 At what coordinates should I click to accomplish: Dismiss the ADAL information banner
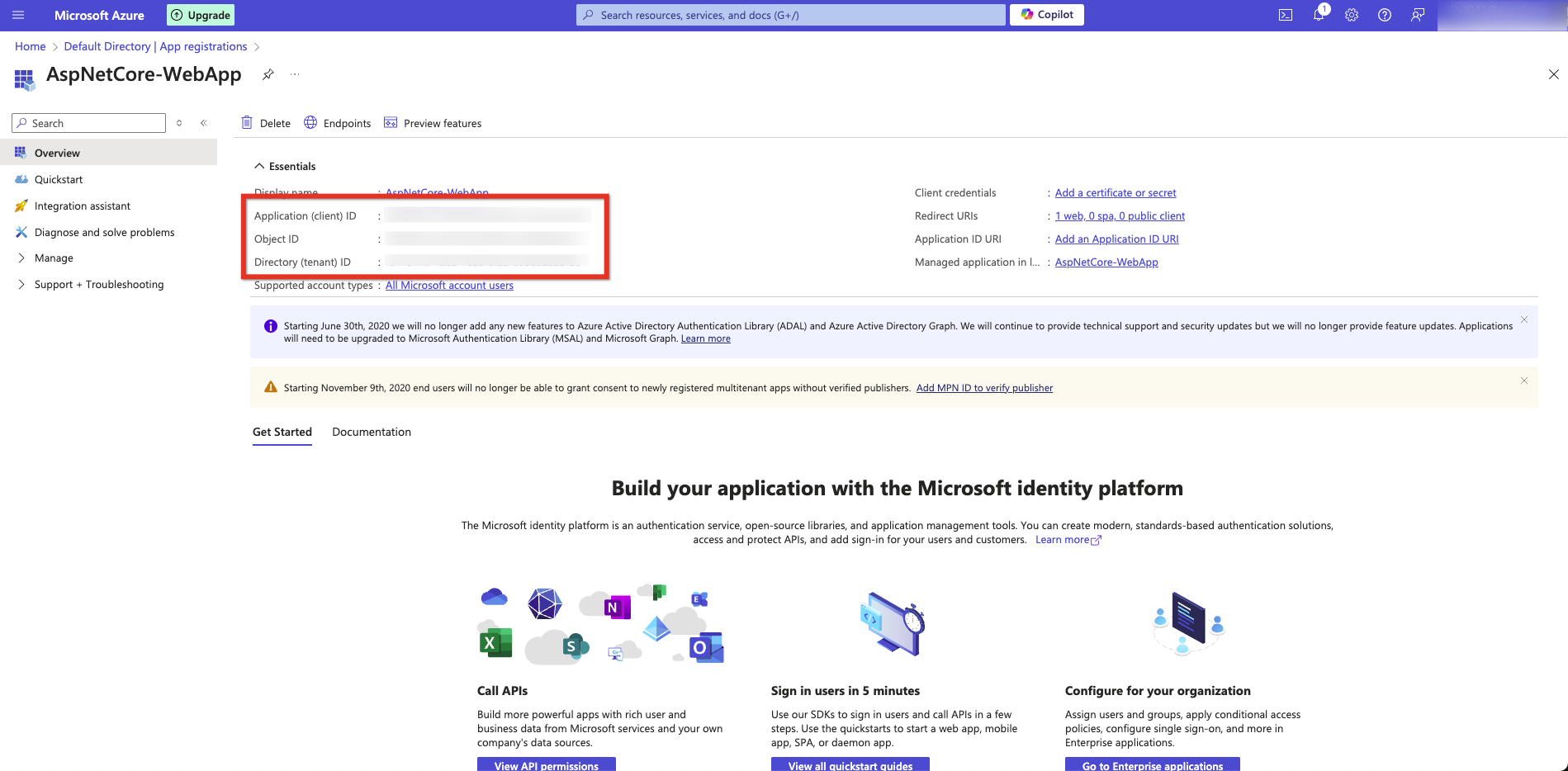point(1524,319)
